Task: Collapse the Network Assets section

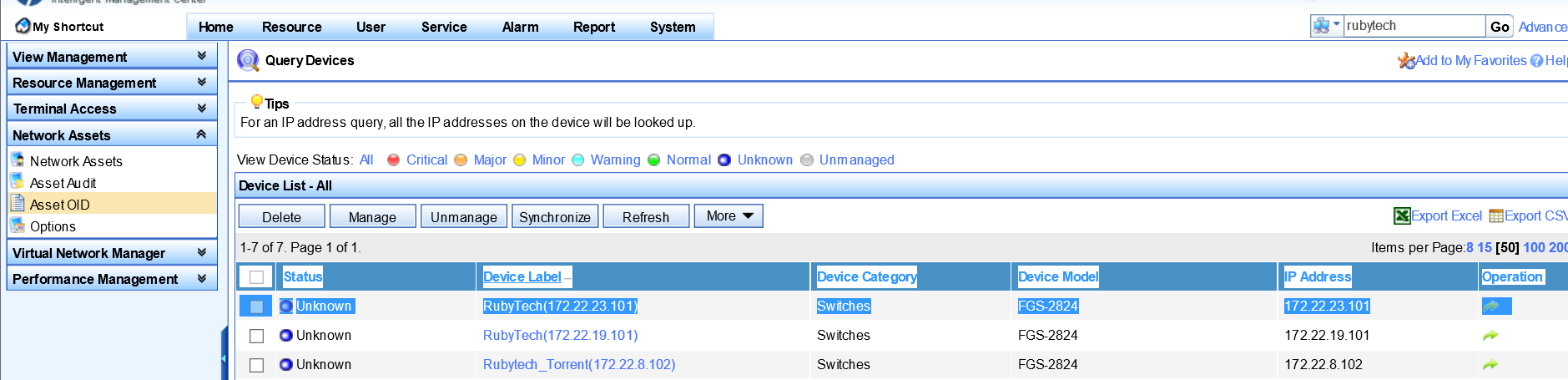Action: tap(112, 134)
